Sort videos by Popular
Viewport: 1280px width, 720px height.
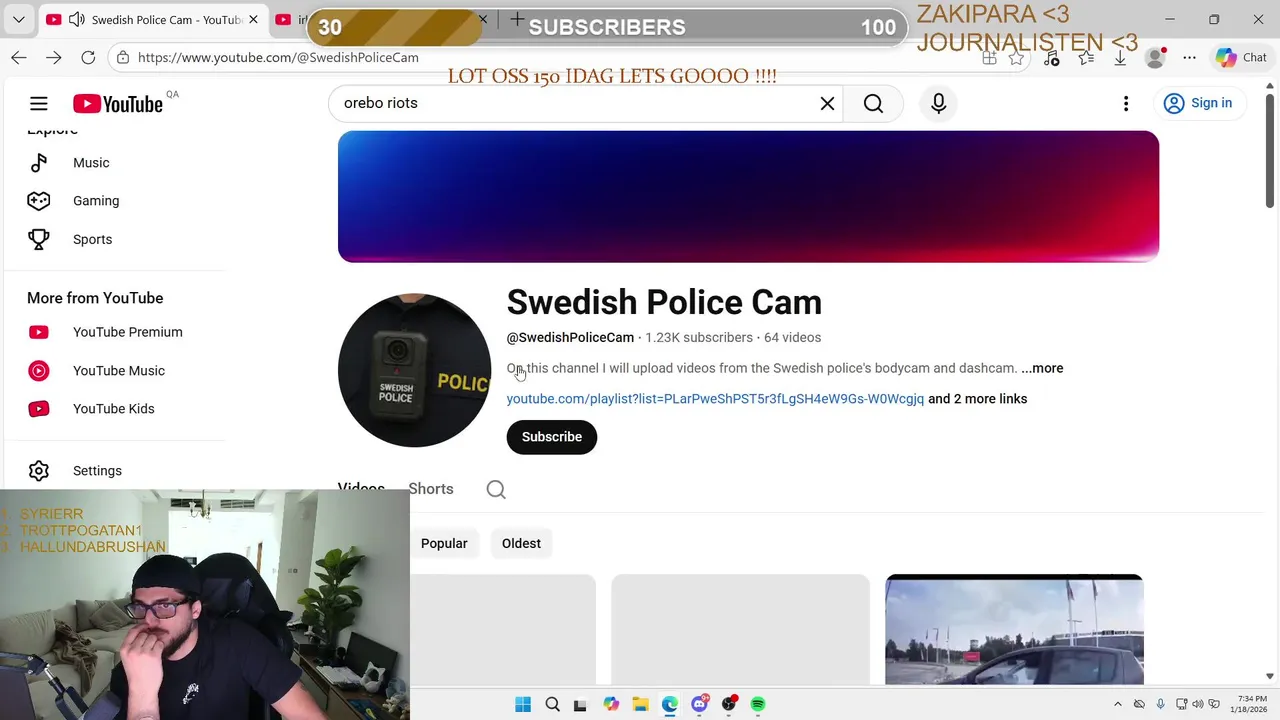[x=444, y=543]
